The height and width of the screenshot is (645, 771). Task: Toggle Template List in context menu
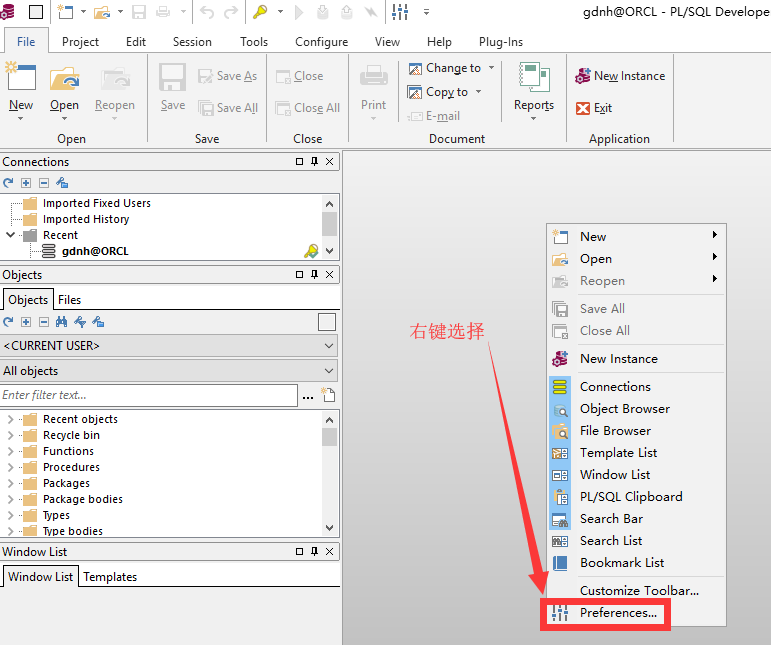pos(619,453)
